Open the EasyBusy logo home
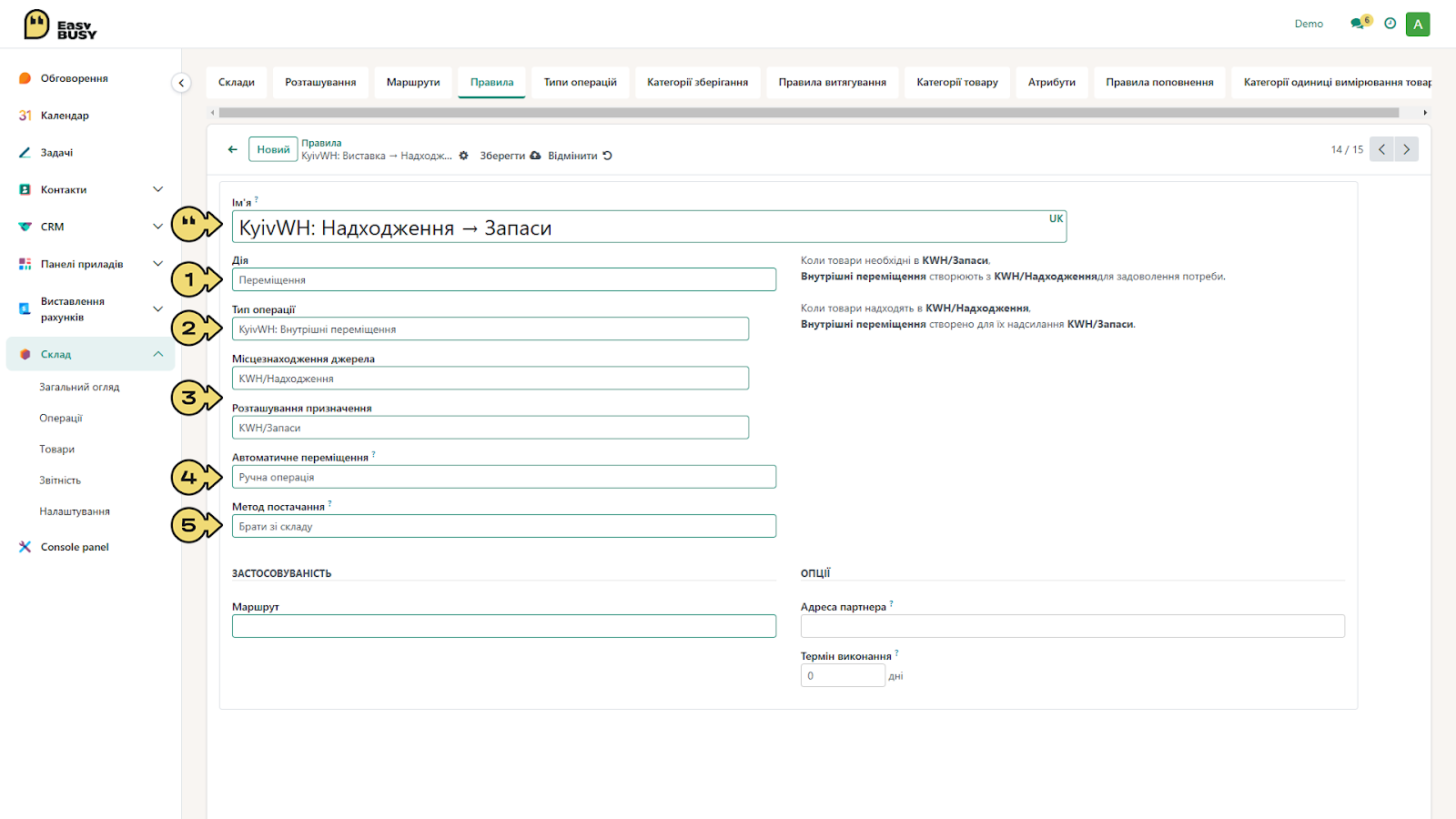This screenshot has height=819, width=1456. coord(60,25)
